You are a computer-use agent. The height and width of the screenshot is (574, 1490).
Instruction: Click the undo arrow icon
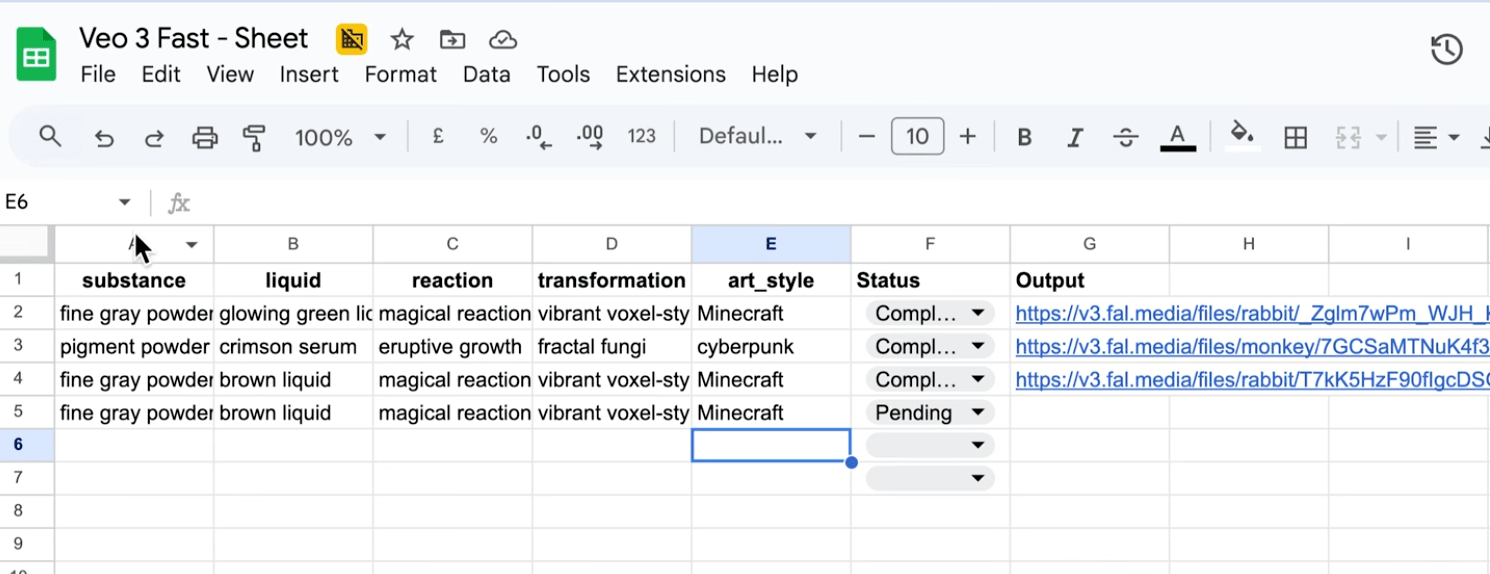tap(104, 137)
